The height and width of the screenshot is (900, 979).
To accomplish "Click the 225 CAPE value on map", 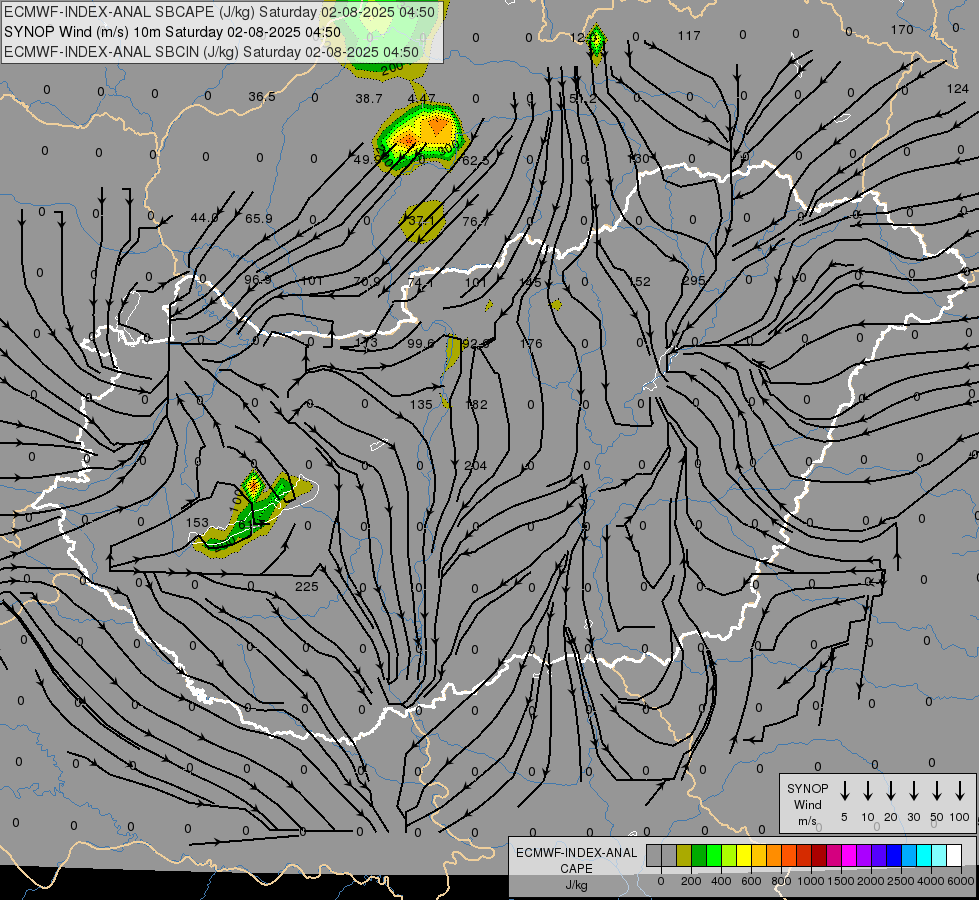I will coord(307,586).
